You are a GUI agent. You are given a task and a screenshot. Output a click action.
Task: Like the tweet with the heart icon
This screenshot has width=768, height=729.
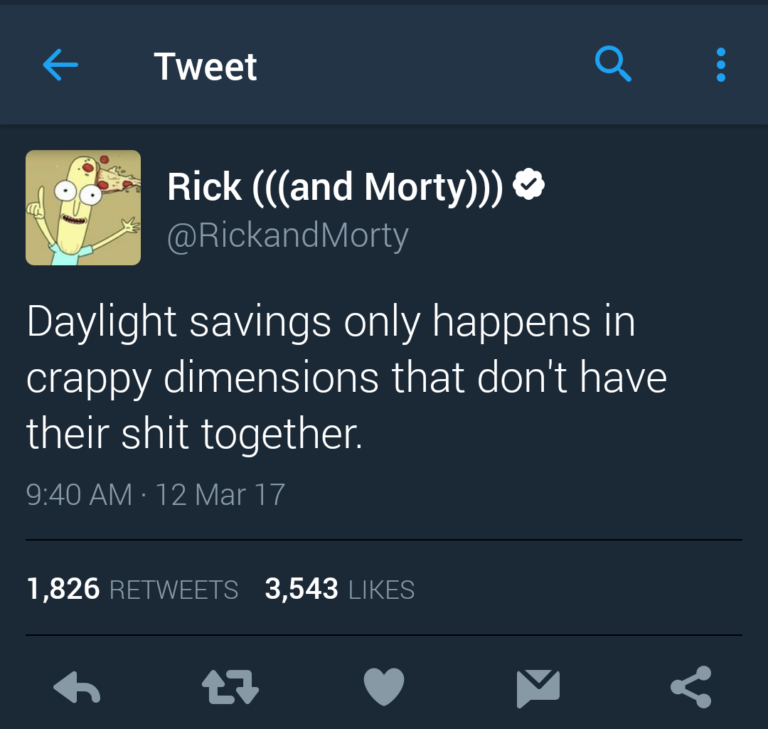tap(384, 686)
